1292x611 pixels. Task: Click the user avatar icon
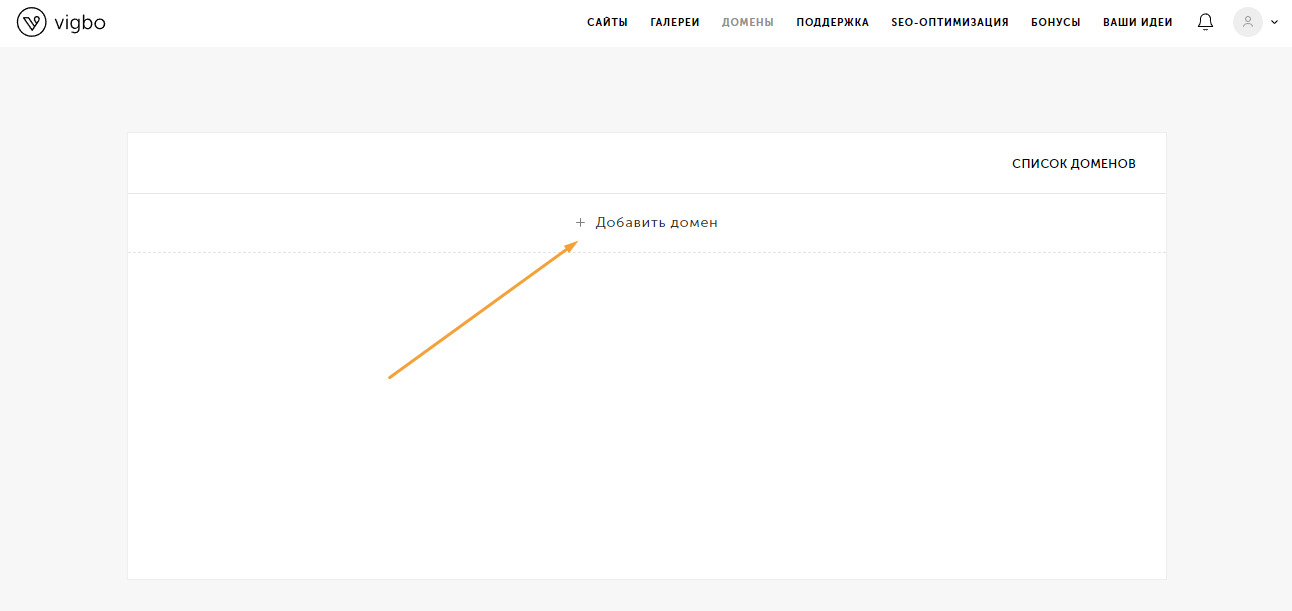point(1247,22)
